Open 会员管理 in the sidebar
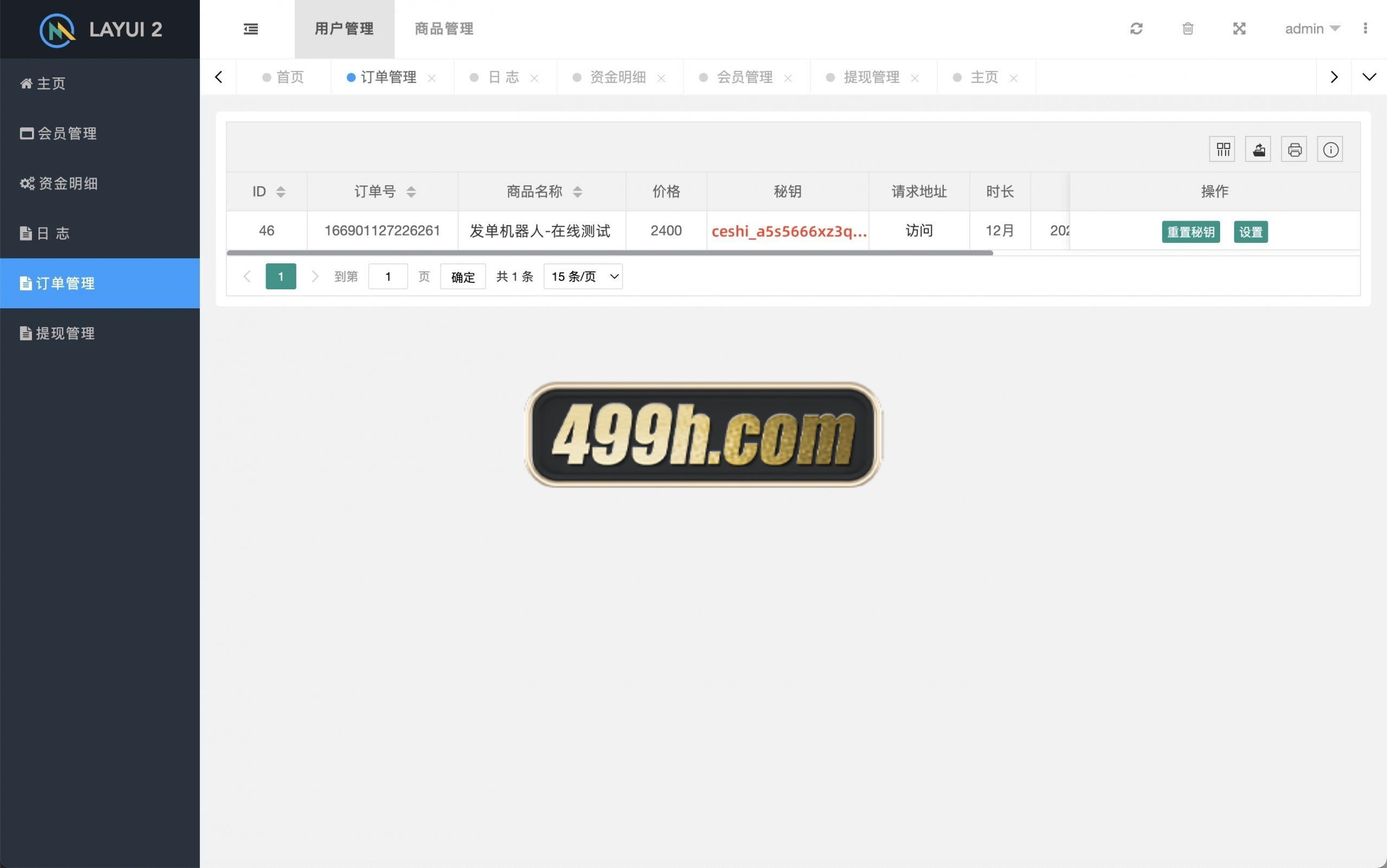 point(100,133)
